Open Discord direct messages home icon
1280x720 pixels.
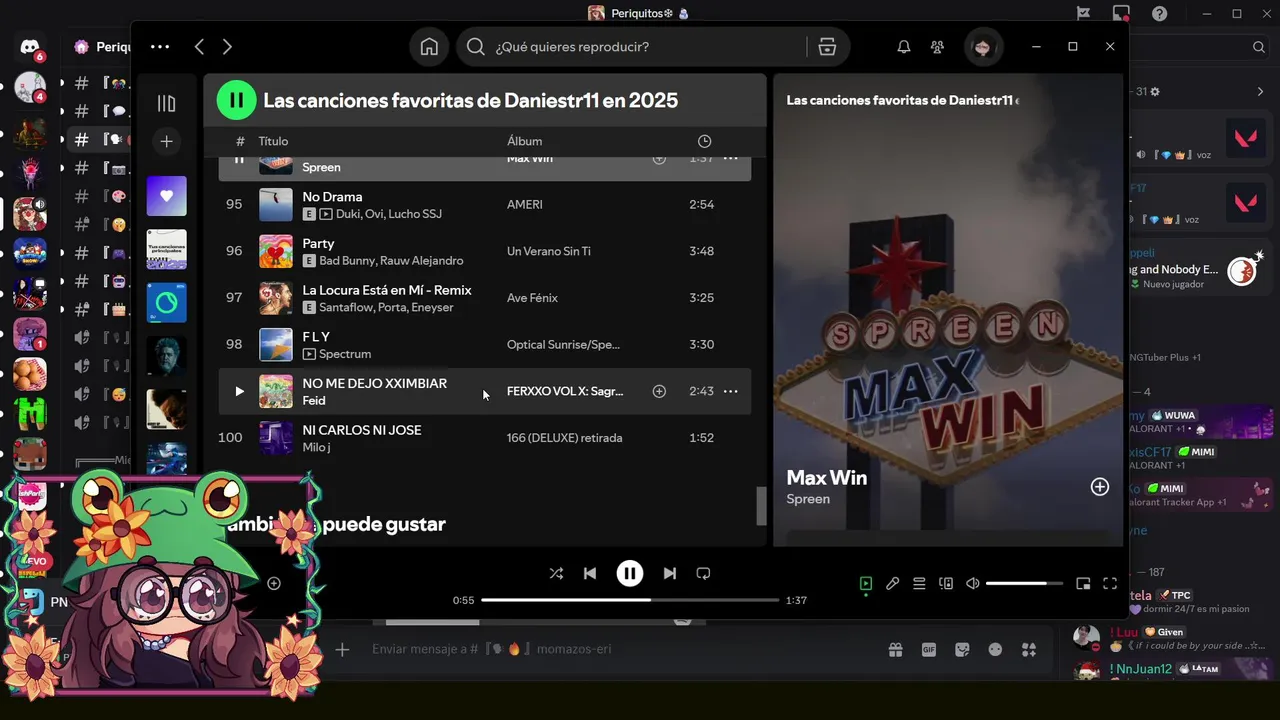point(30,47)
